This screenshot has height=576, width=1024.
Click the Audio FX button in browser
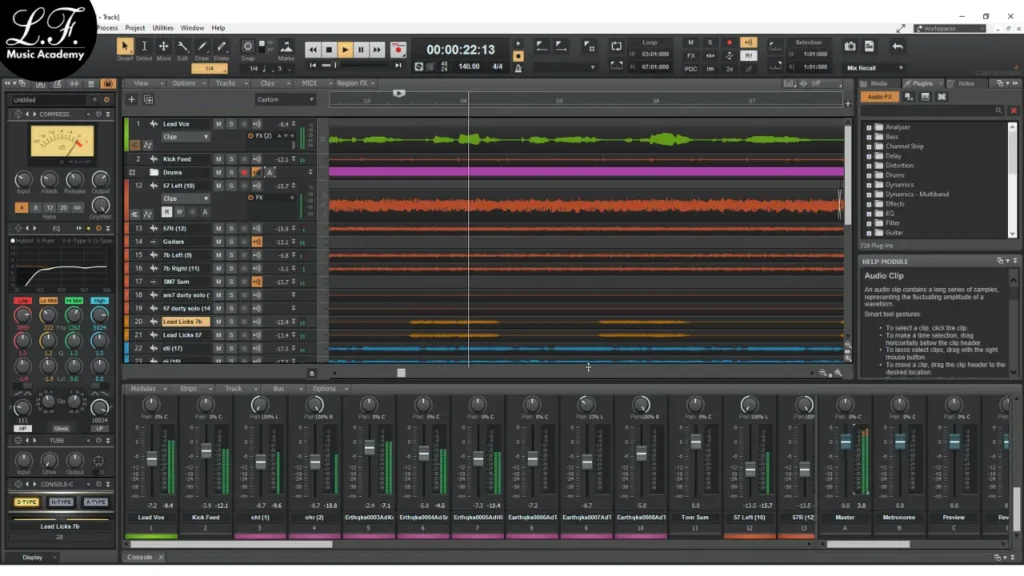point(880,97)
